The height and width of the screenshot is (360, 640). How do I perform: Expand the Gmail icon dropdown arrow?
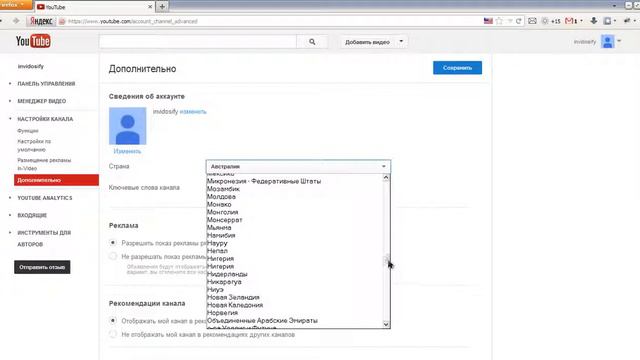[x=581, y=21]
